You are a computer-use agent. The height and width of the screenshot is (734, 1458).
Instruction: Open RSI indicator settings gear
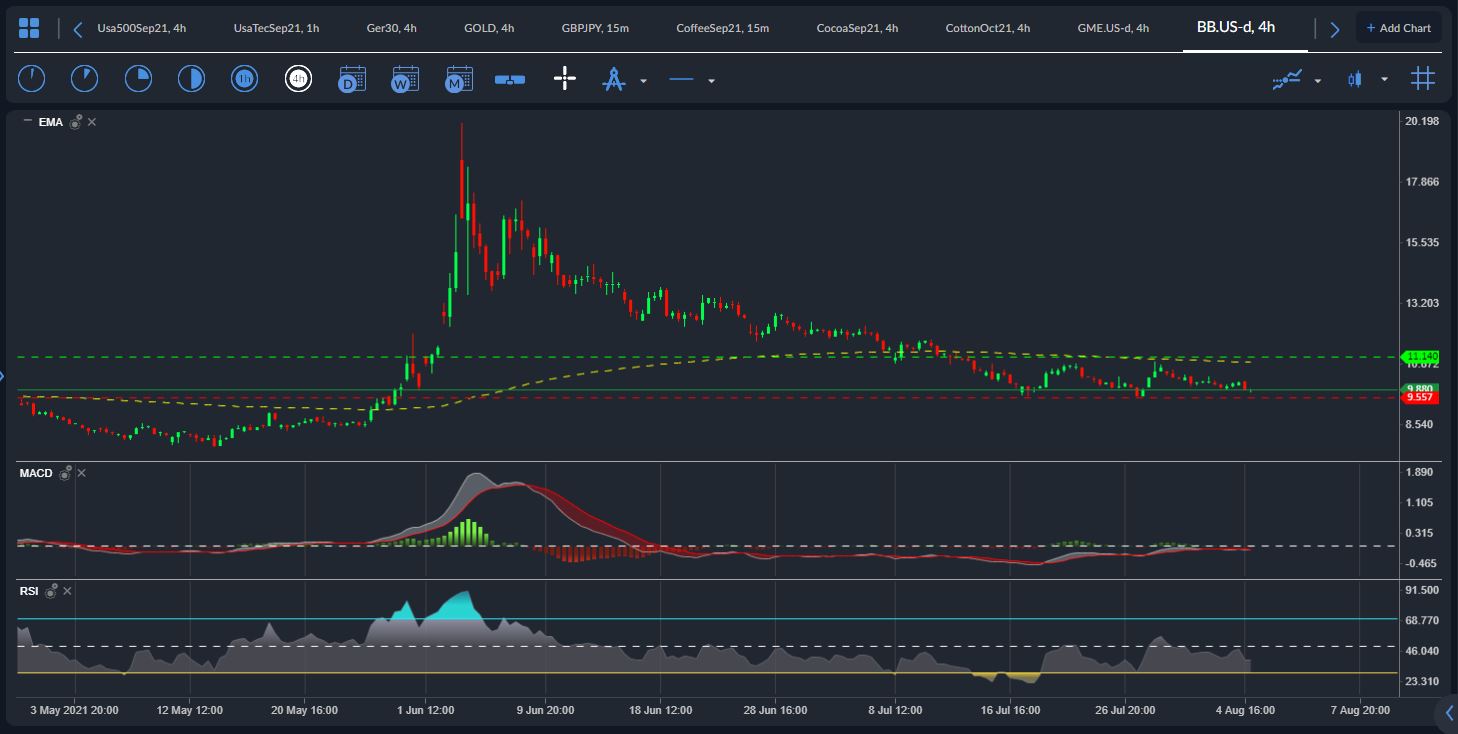(x=51, y=592)
